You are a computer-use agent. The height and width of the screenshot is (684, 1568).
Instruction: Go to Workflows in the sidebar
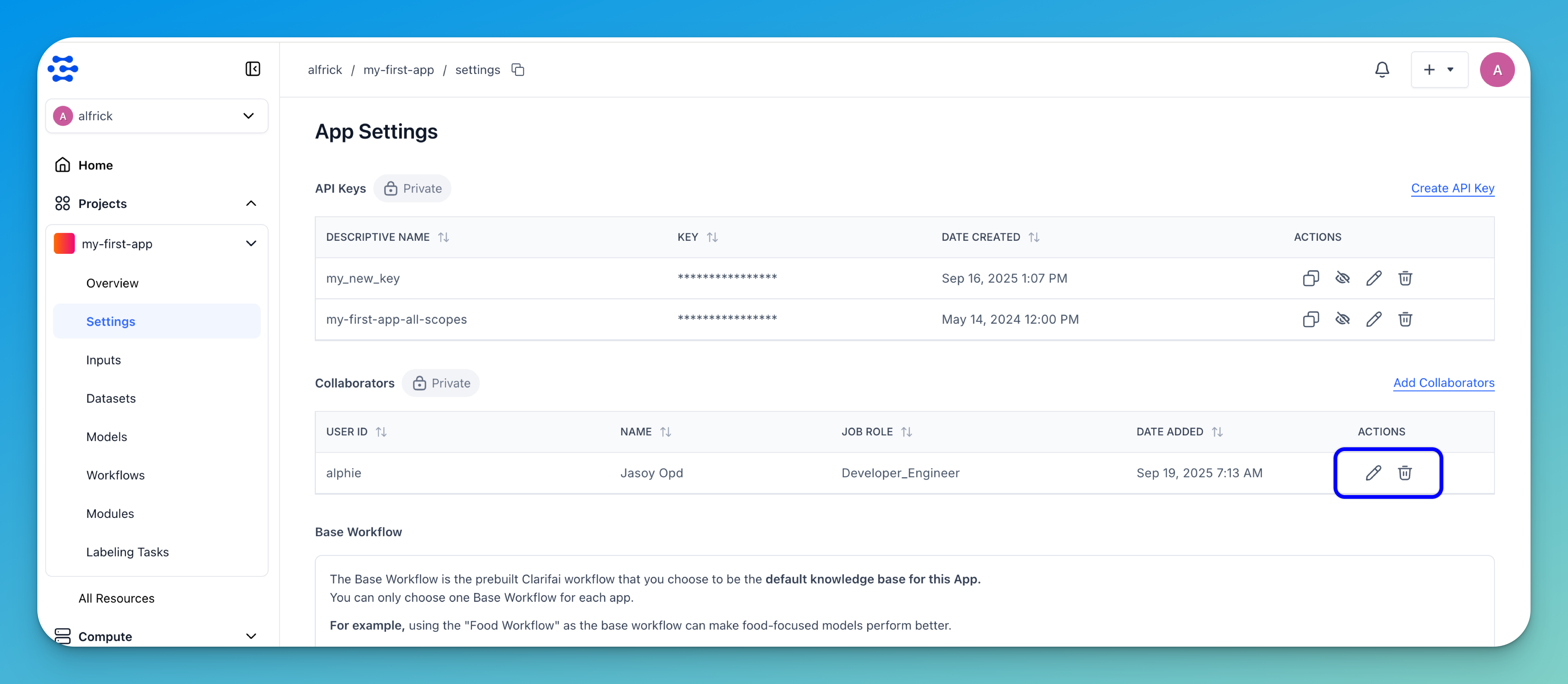coord(115,475)
